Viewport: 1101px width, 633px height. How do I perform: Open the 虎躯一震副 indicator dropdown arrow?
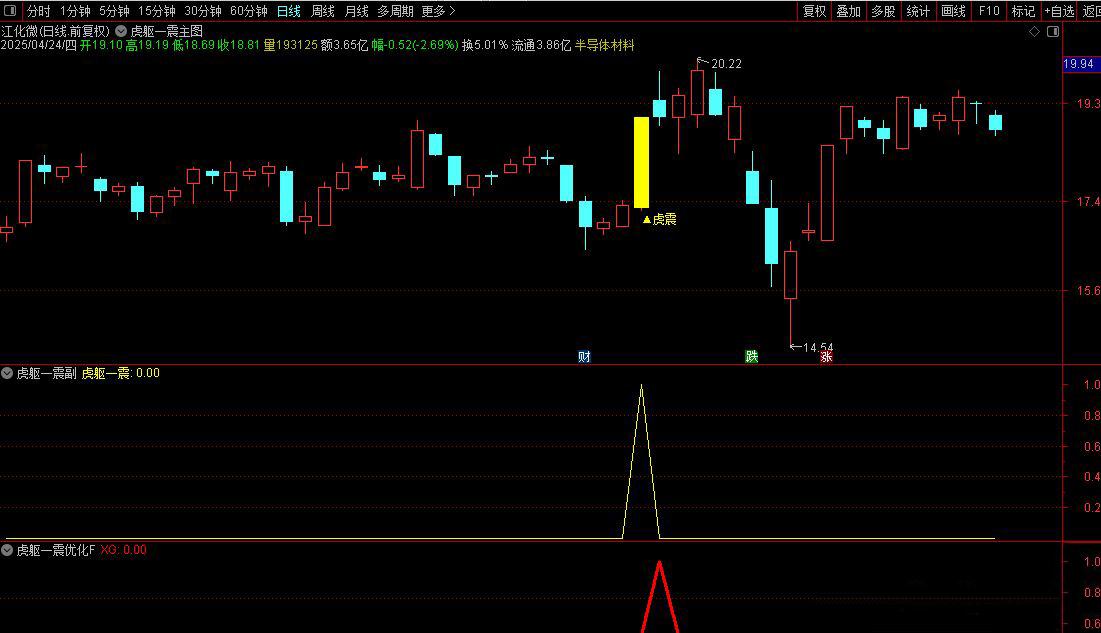pyautogui.click(x=7, y=373)
